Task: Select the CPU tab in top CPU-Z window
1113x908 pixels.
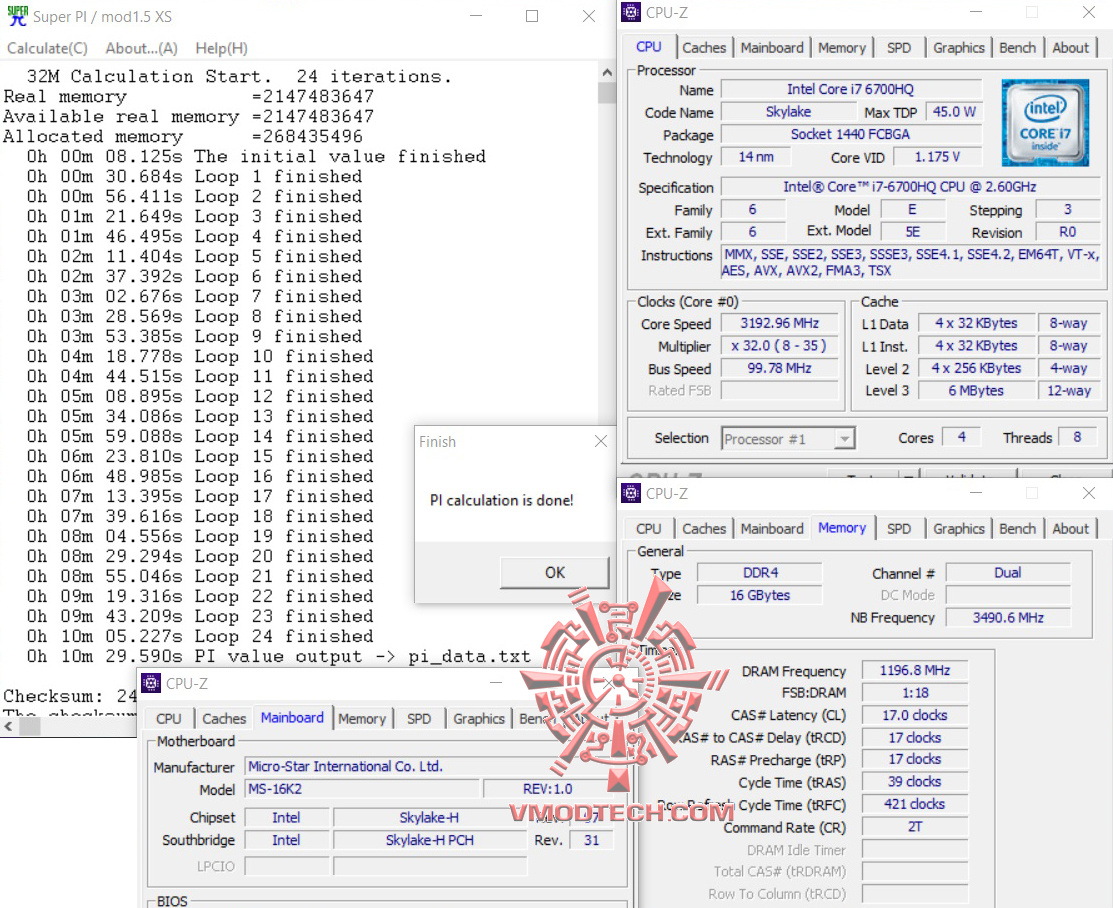Action: (x=649, y=47)
